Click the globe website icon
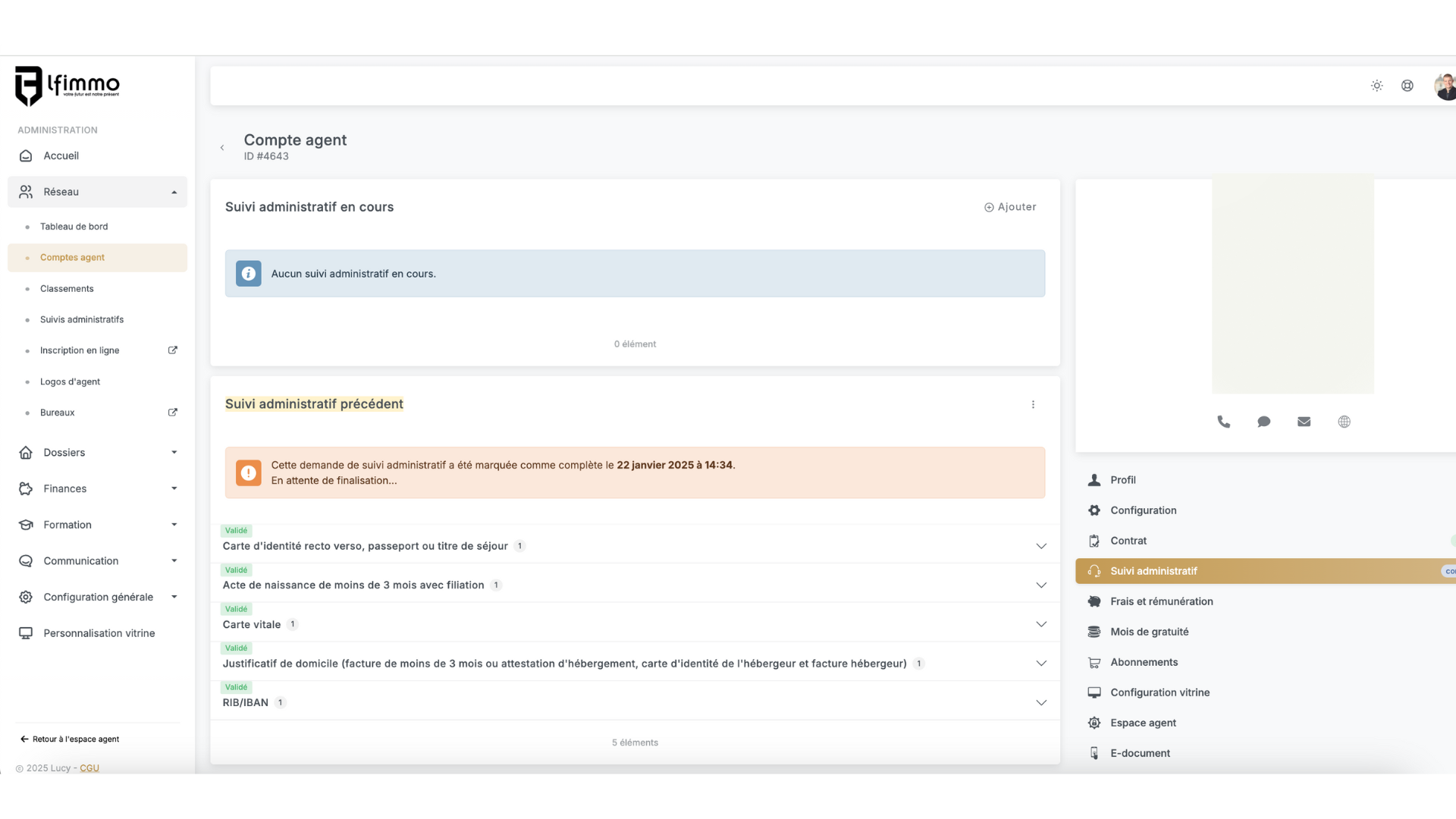Image resolution: width=1456 pixels, height=819 pixels. pyautogui.click(x=1344, y=422)
